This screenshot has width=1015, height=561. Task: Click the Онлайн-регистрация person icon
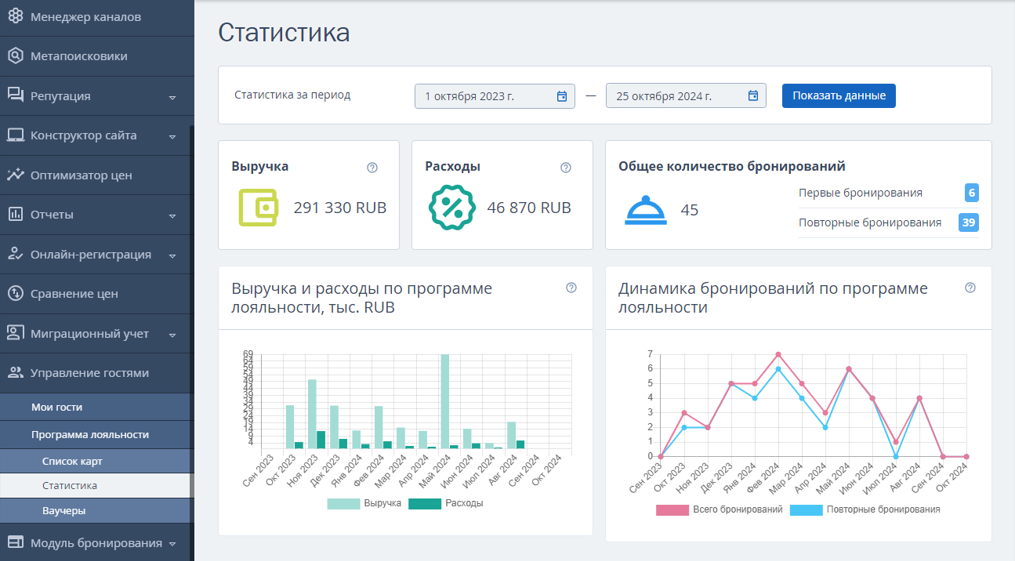(x=15, y=254)
